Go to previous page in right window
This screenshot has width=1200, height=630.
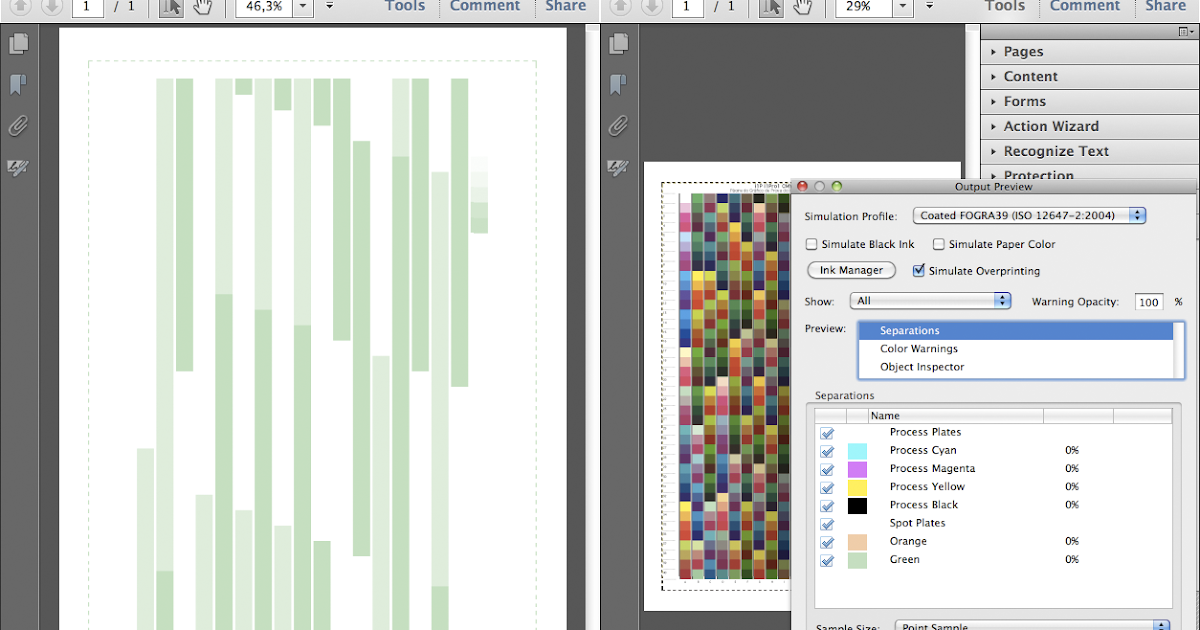click(x=620, y=7)
